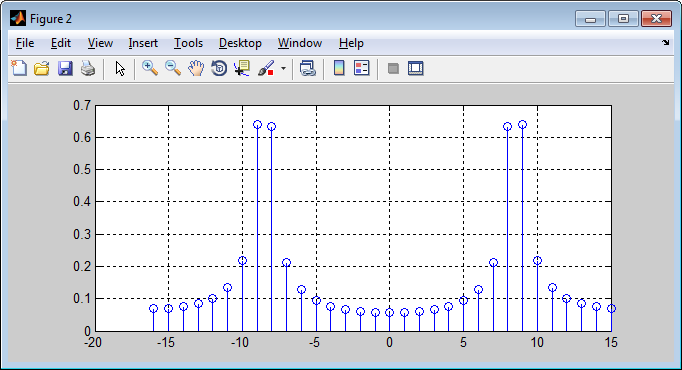Dock the figure with corner arrow

click(666, 43)
